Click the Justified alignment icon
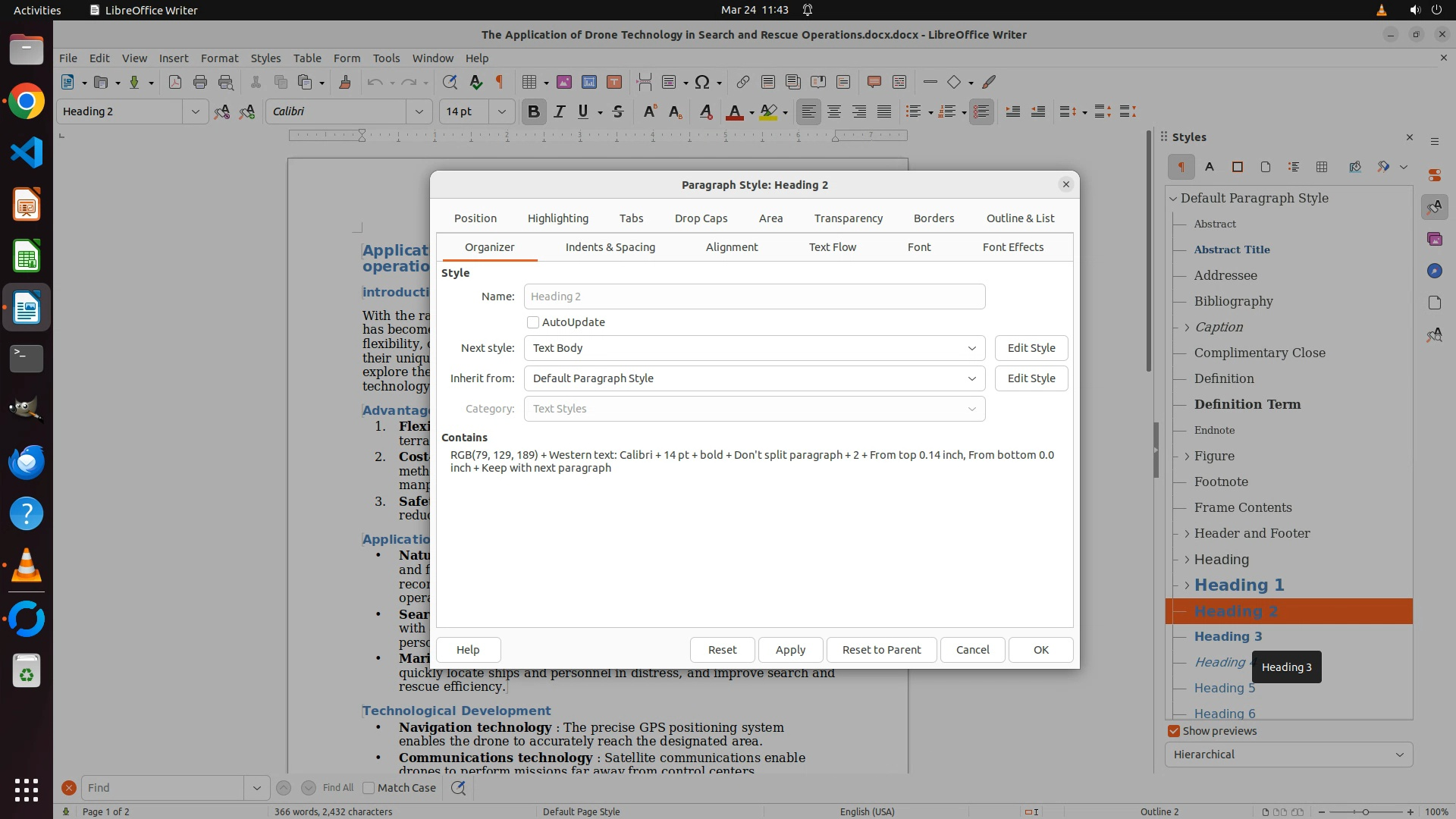The height and width of the screenshot is (819, 1456). [x=884, y=111]
